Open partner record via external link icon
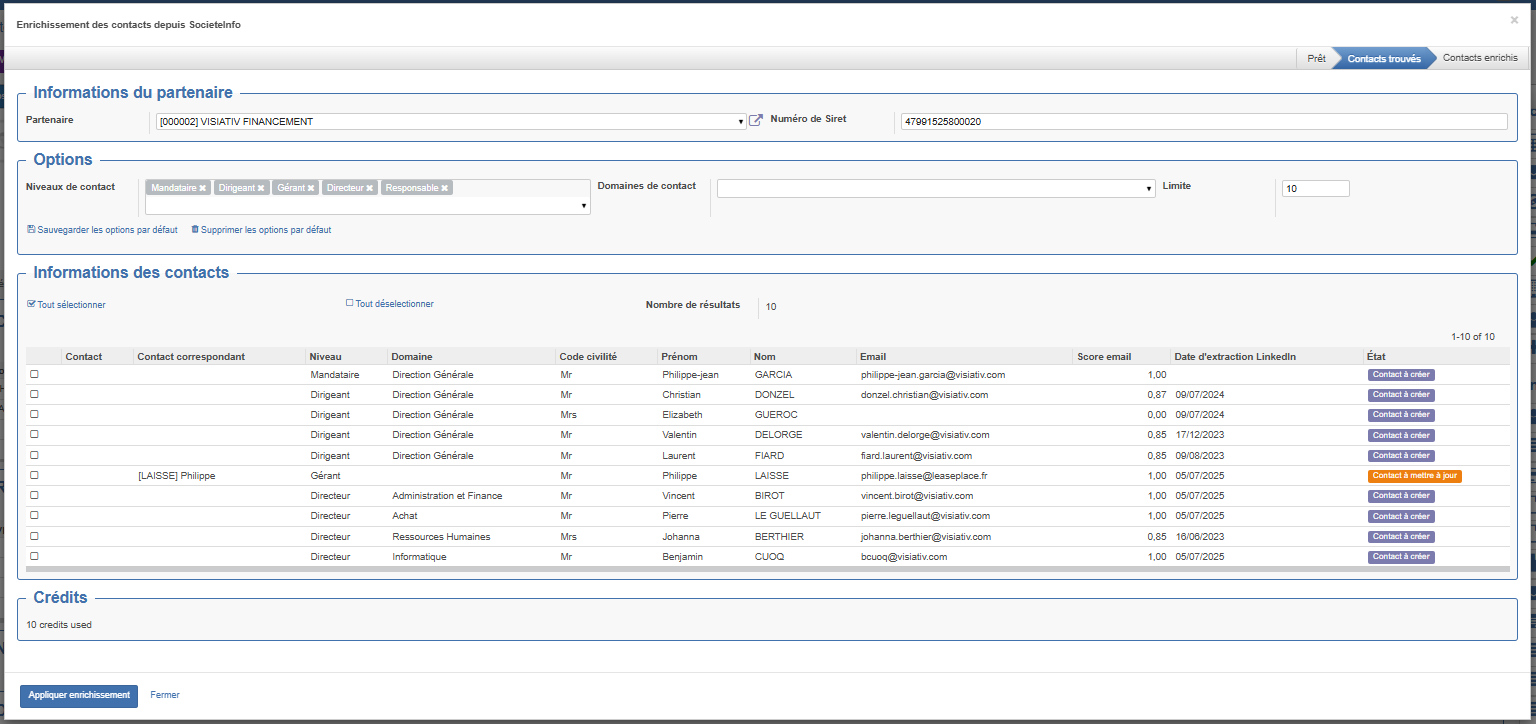Screen dimensions: 1536x724 756,121
